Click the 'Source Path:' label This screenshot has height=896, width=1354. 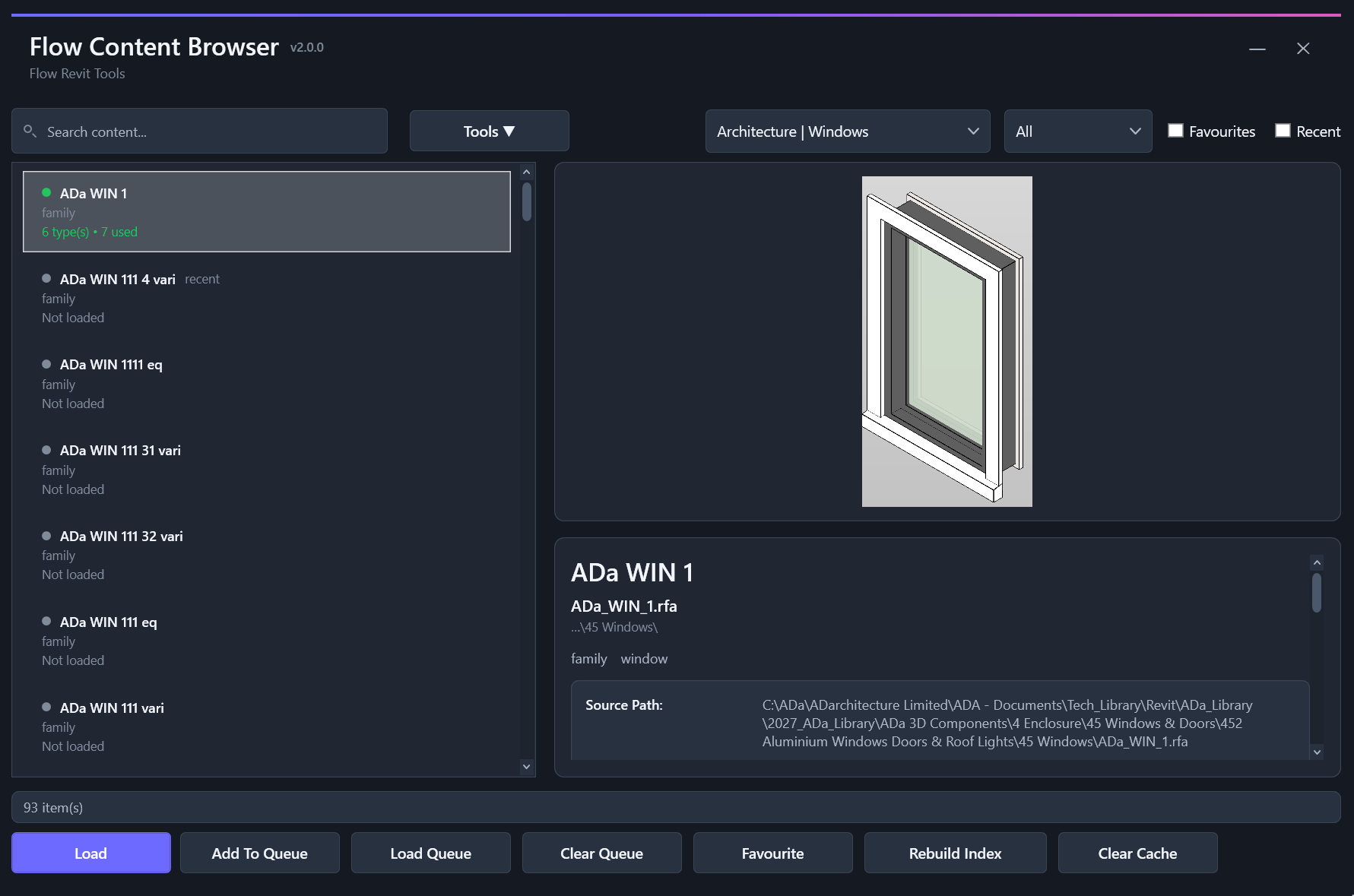pos(624,704)
